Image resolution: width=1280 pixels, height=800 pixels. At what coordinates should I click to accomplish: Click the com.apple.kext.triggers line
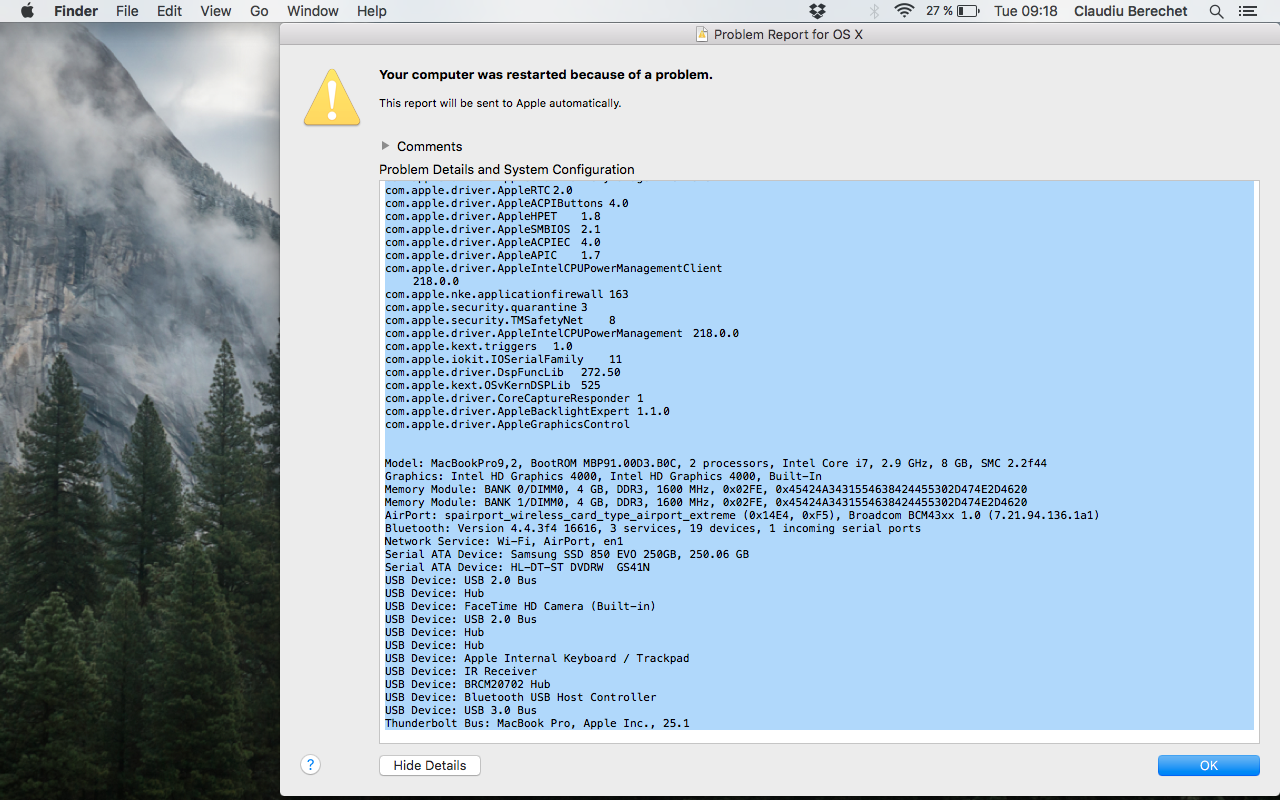(x=479, y=346)
